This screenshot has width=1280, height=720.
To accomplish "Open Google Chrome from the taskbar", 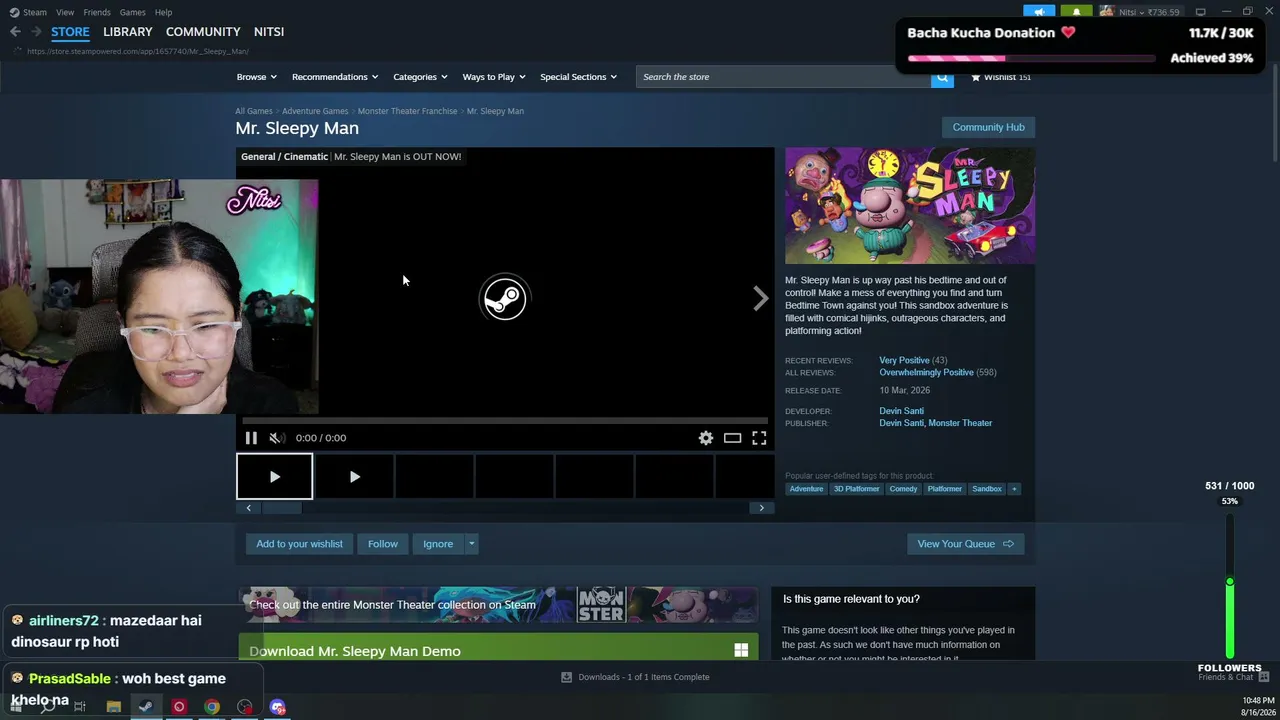I will point(212,707).
